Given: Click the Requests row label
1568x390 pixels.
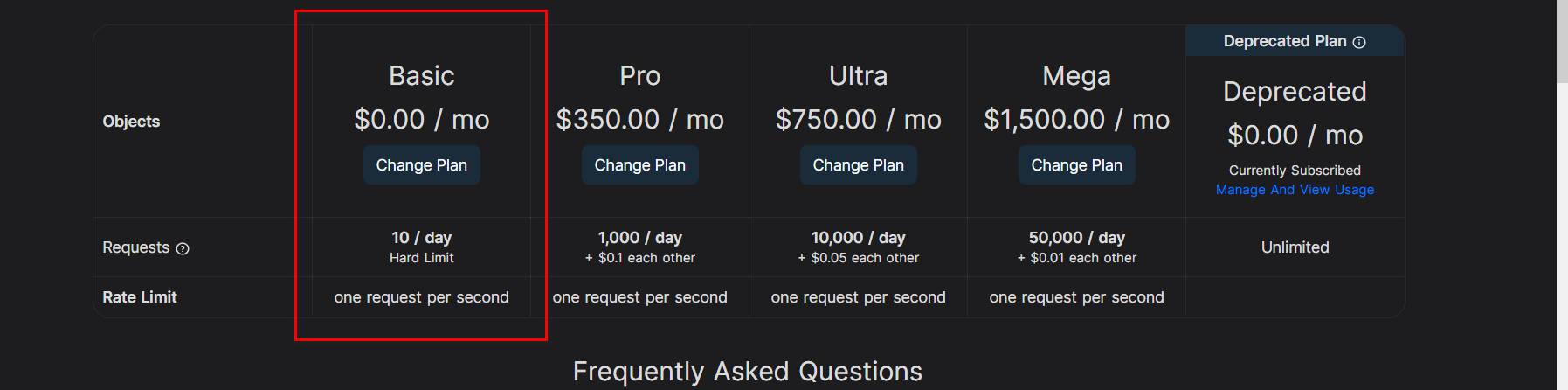Looking at the screenshot, I should coord(135,247).
